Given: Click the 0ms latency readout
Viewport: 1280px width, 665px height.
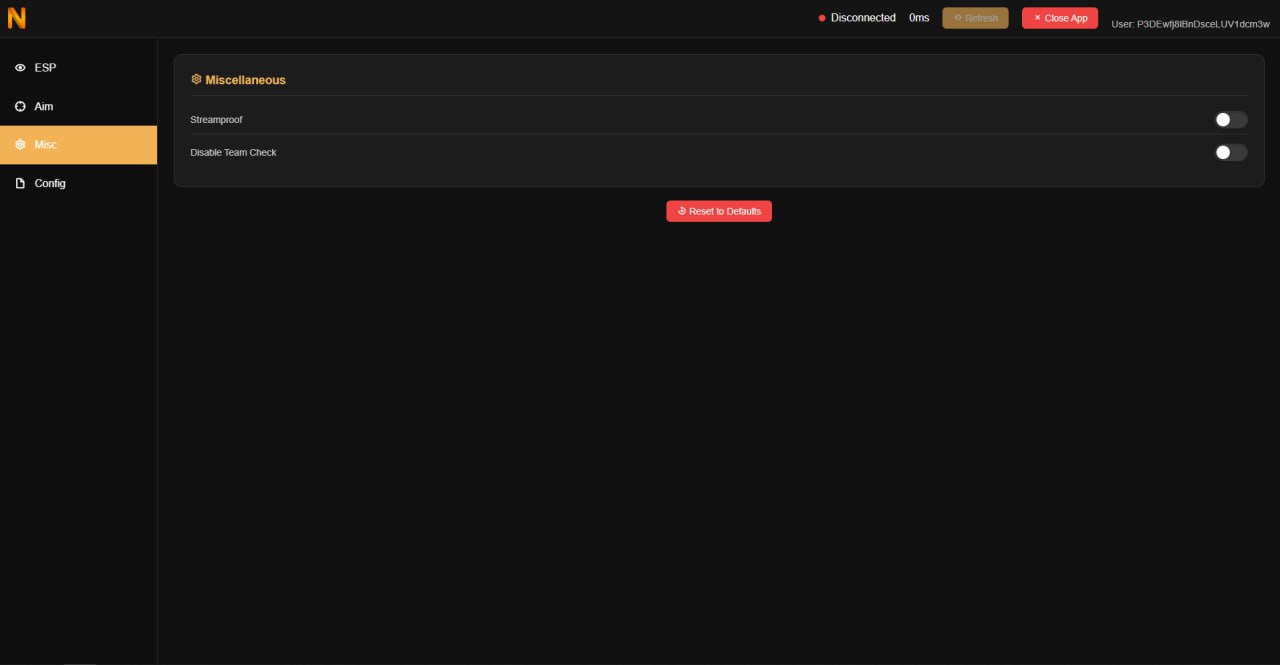Looking at the screenshot, I should point(919,18).
